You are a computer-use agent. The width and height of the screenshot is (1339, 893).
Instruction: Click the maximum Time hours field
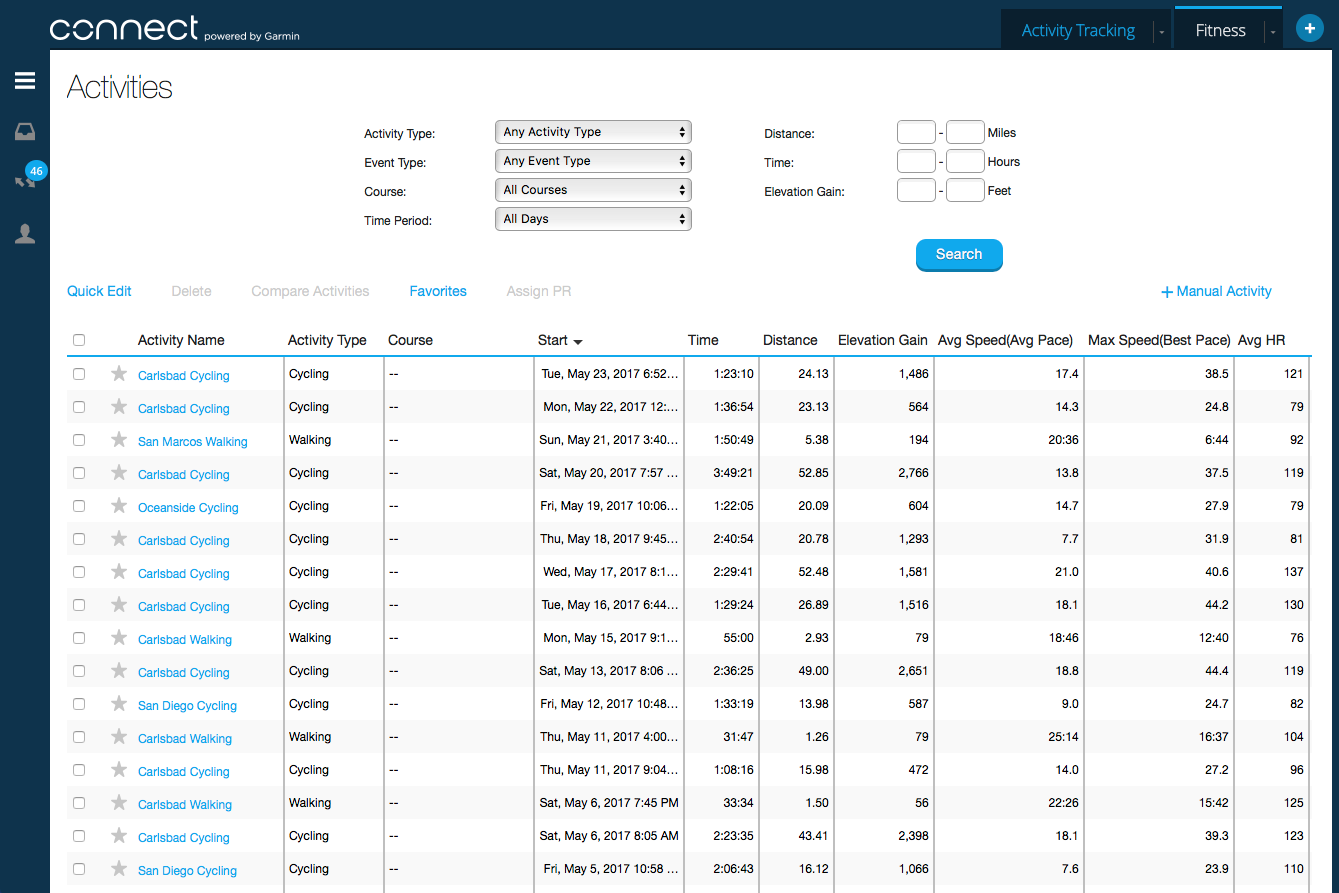965,161
